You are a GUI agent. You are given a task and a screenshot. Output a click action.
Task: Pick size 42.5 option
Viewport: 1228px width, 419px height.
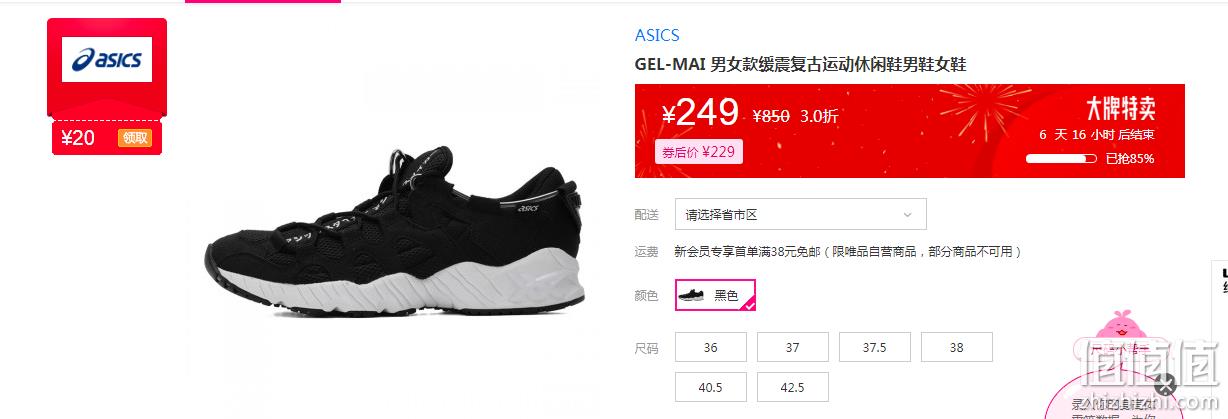pyautogui.click(x=793, y=387)
